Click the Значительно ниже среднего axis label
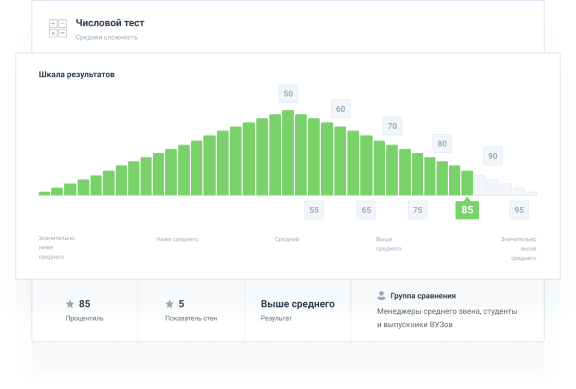 point(56,247)
